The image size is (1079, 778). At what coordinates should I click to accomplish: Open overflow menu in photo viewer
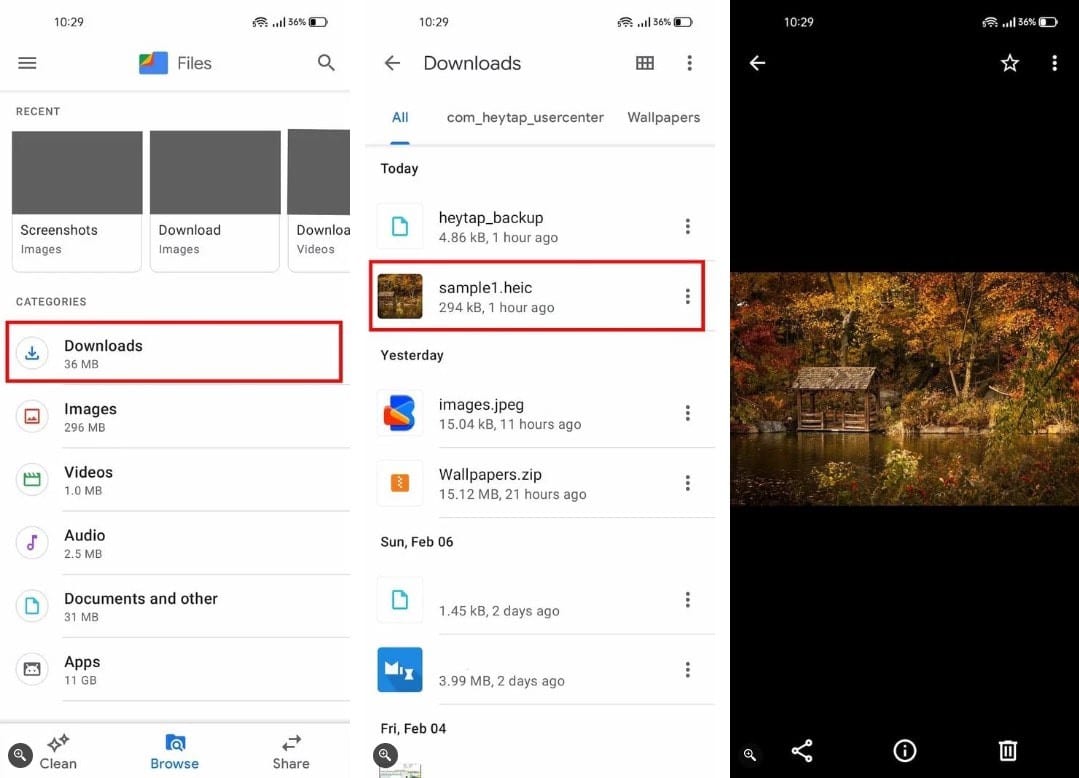pos(1054,62)
